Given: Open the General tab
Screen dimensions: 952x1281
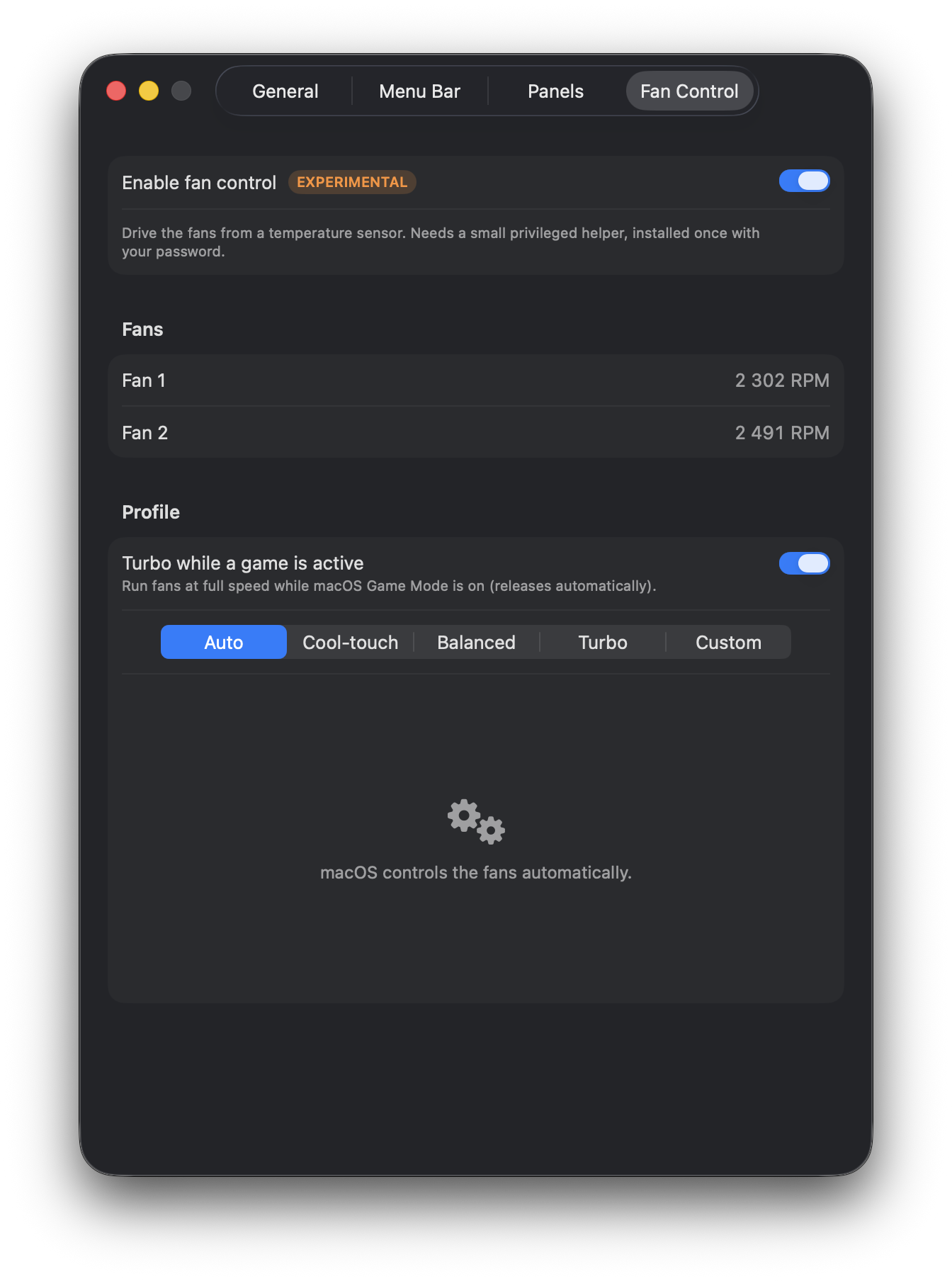Looking at the screenshot, I should coord(285,91).
